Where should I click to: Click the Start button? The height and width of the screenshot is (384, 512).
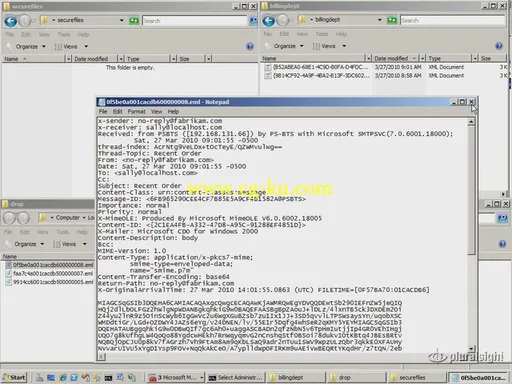(14, 377)
